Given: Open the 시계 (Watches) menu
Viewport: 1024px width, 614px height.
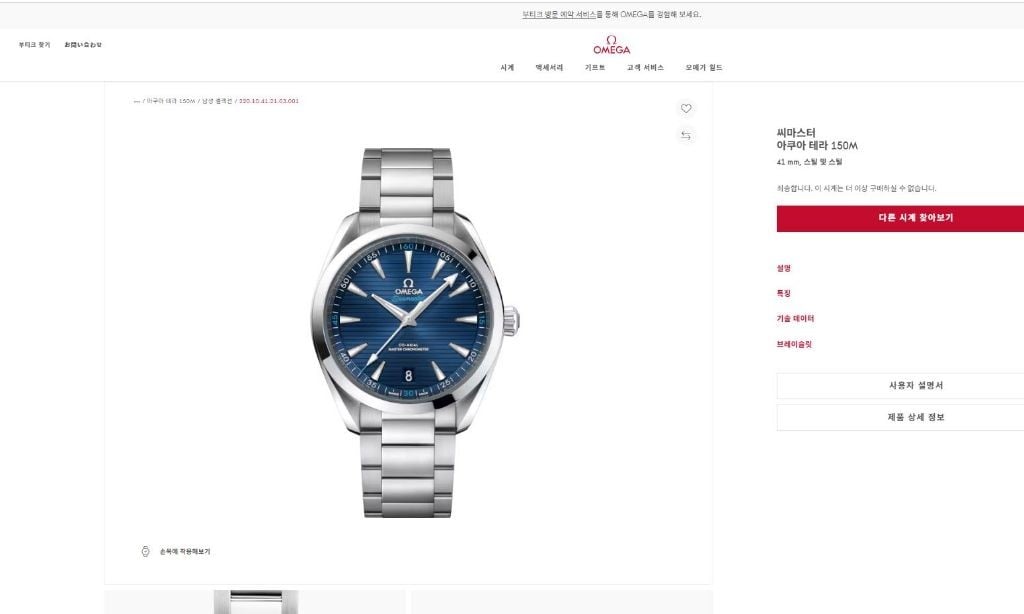Looking at the screenshot, I should [x=507, y=67].
